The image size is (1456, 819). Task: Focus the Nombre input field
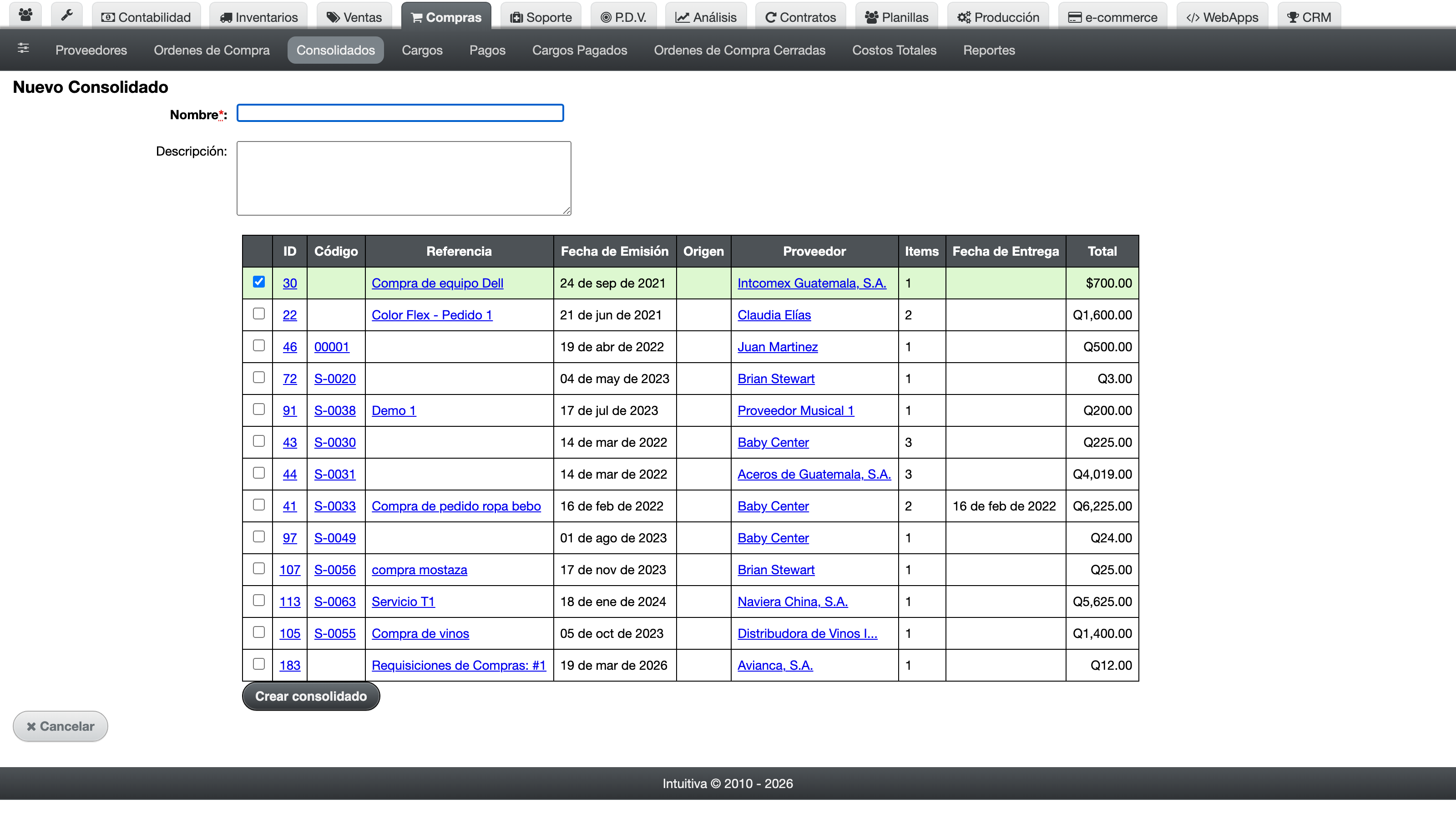pyautogui.click(x=400, y=113)
